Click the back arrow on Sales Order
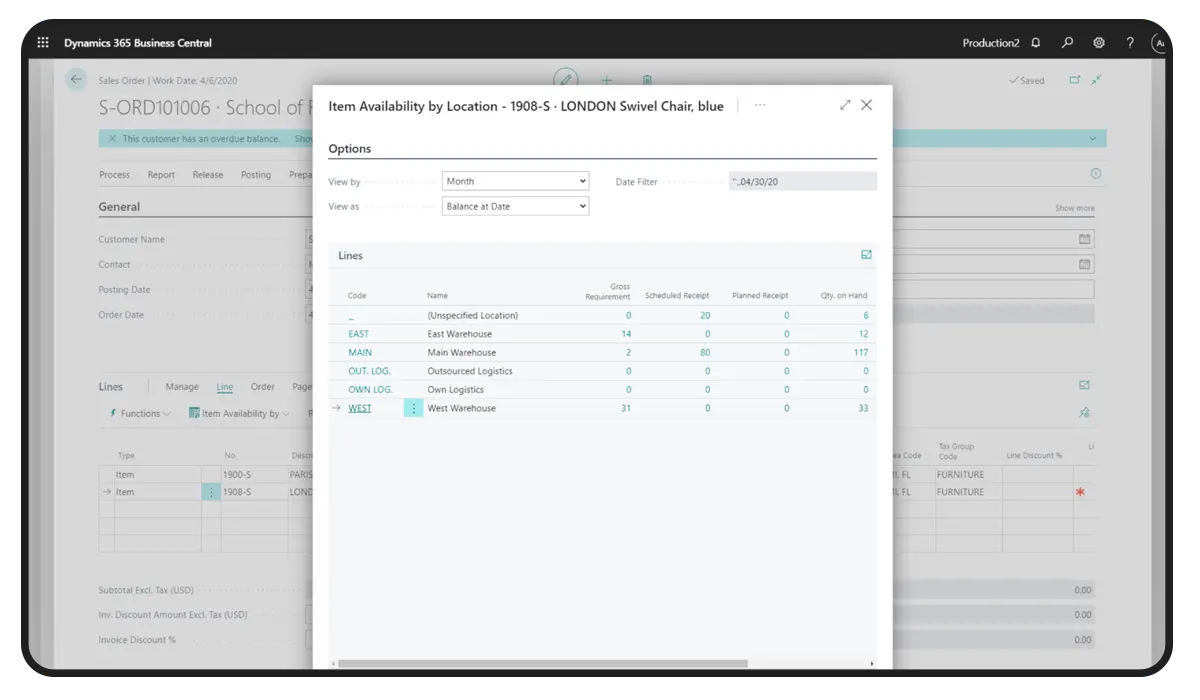The image size is (1200, 700). 76,80
